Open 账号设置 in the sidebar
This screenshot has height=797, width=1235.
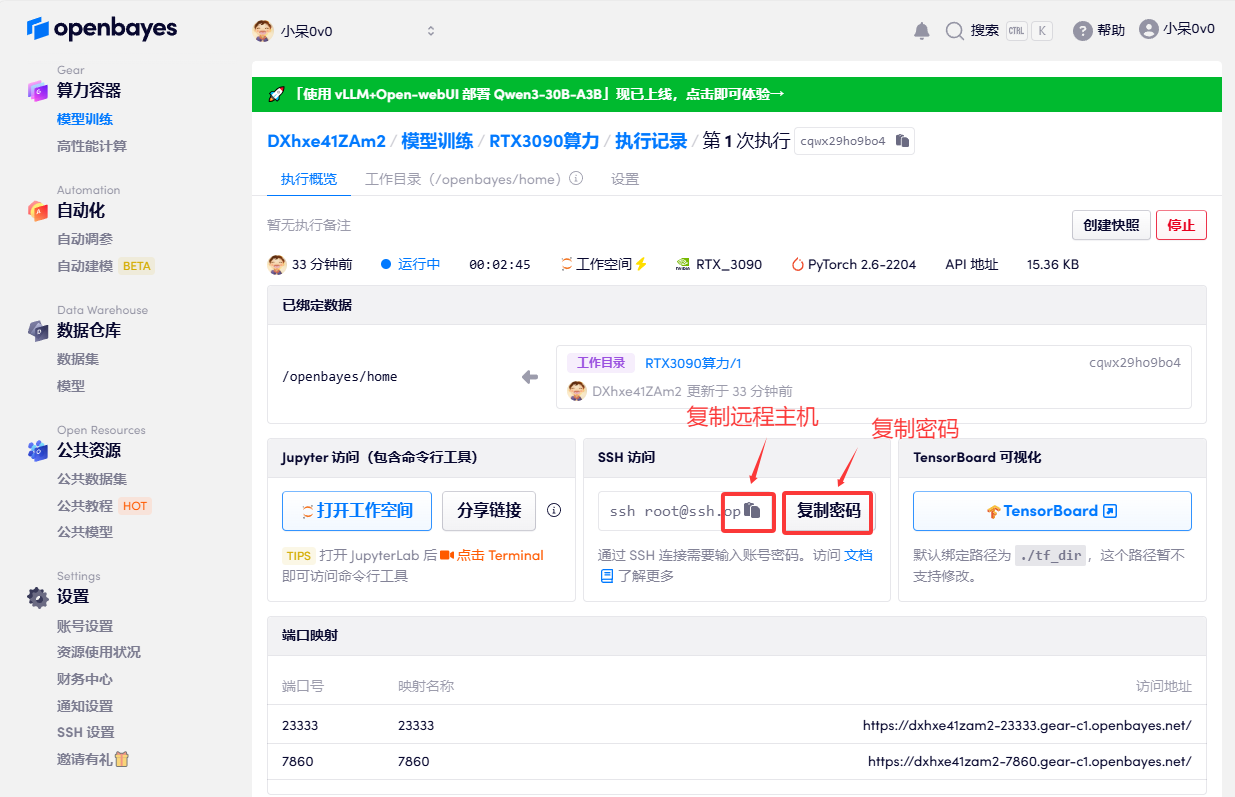point(85,626)
